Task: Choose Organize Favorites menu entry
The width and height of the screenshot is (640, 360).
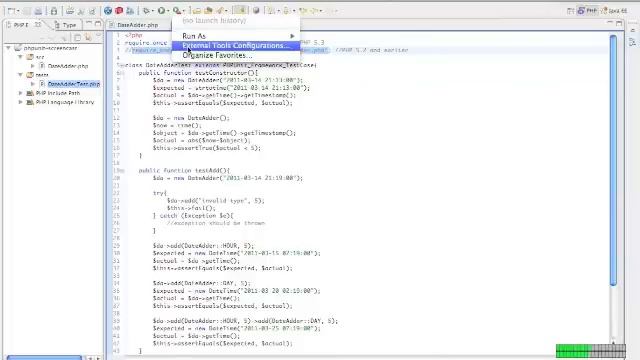Action: click(x=236, y=56)
